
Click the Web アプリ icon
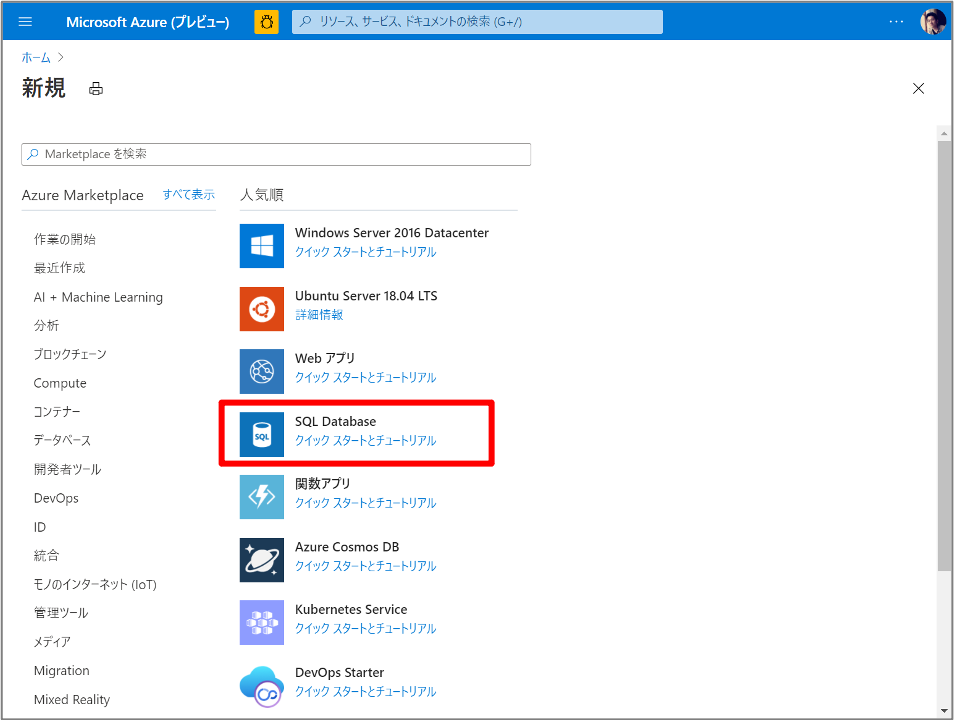(262, 371)
